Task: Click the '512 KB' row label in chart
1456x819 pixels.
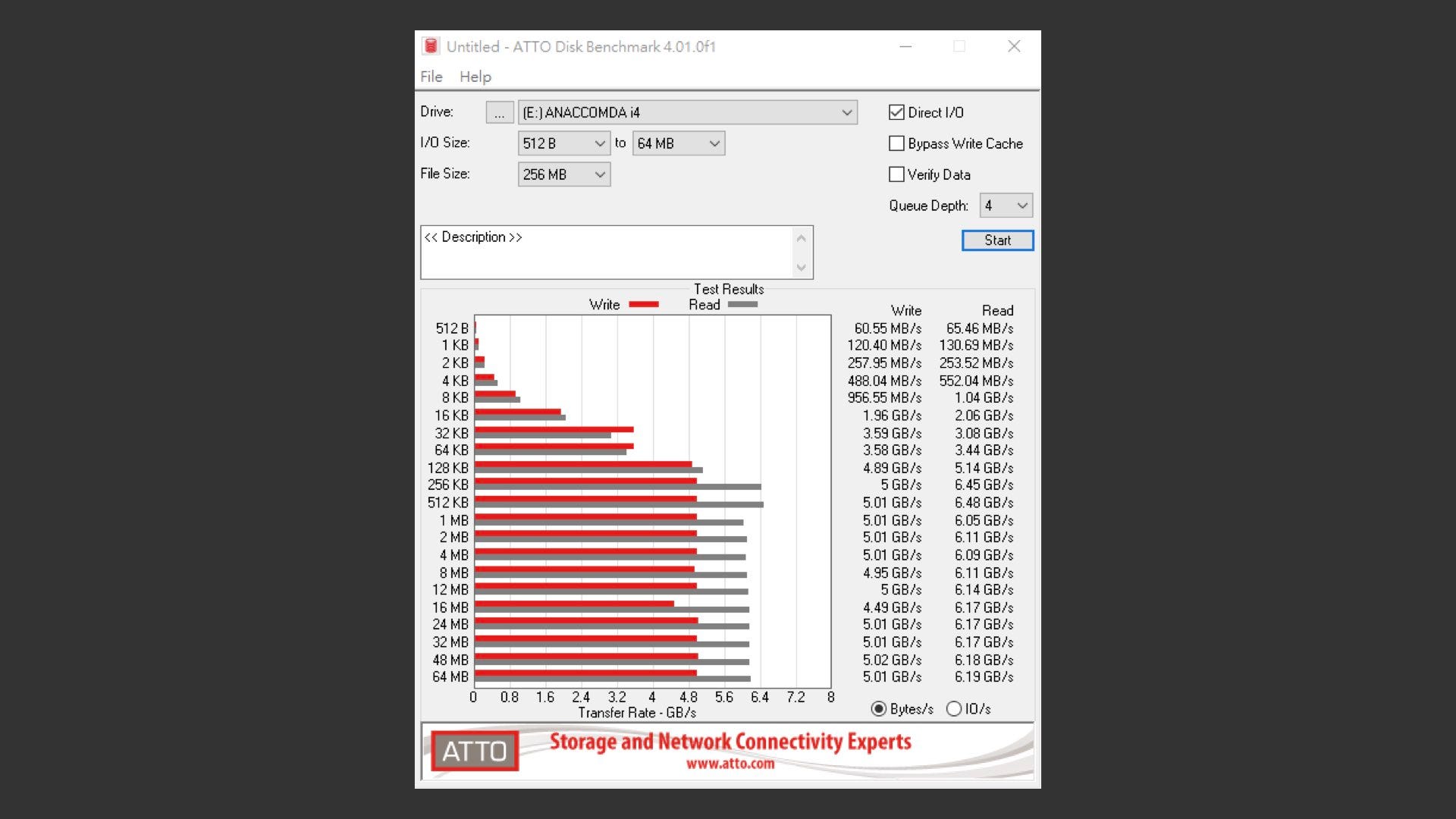Action: (x=448, y=503)
